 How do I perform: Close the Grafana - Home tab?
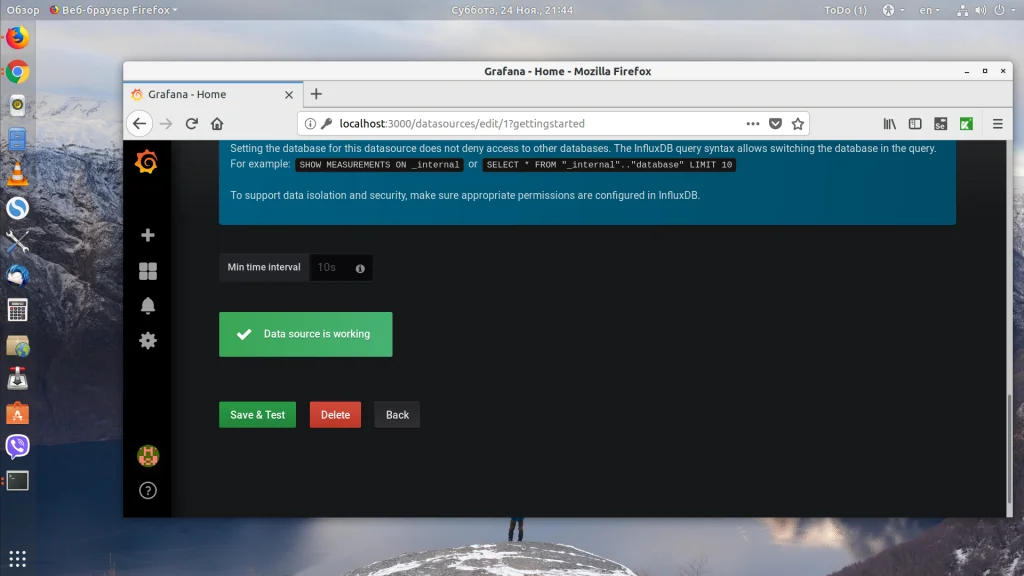(x=289, y=95)
